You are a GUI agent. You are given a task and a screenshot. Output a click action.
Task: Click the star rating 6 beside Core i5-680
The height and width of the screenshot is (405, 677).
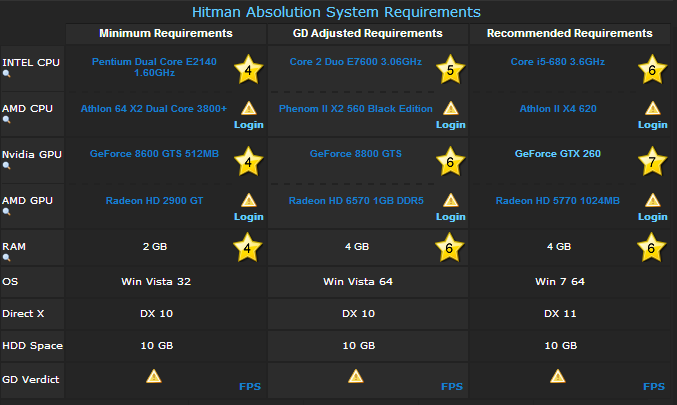click(652, 69)
